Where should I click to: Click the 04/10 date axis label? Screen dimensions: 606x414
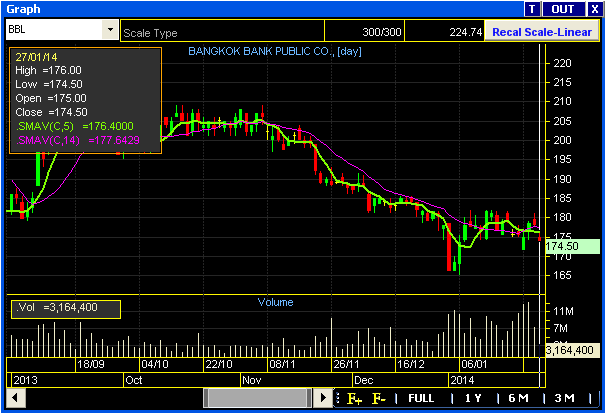point(155,364)
